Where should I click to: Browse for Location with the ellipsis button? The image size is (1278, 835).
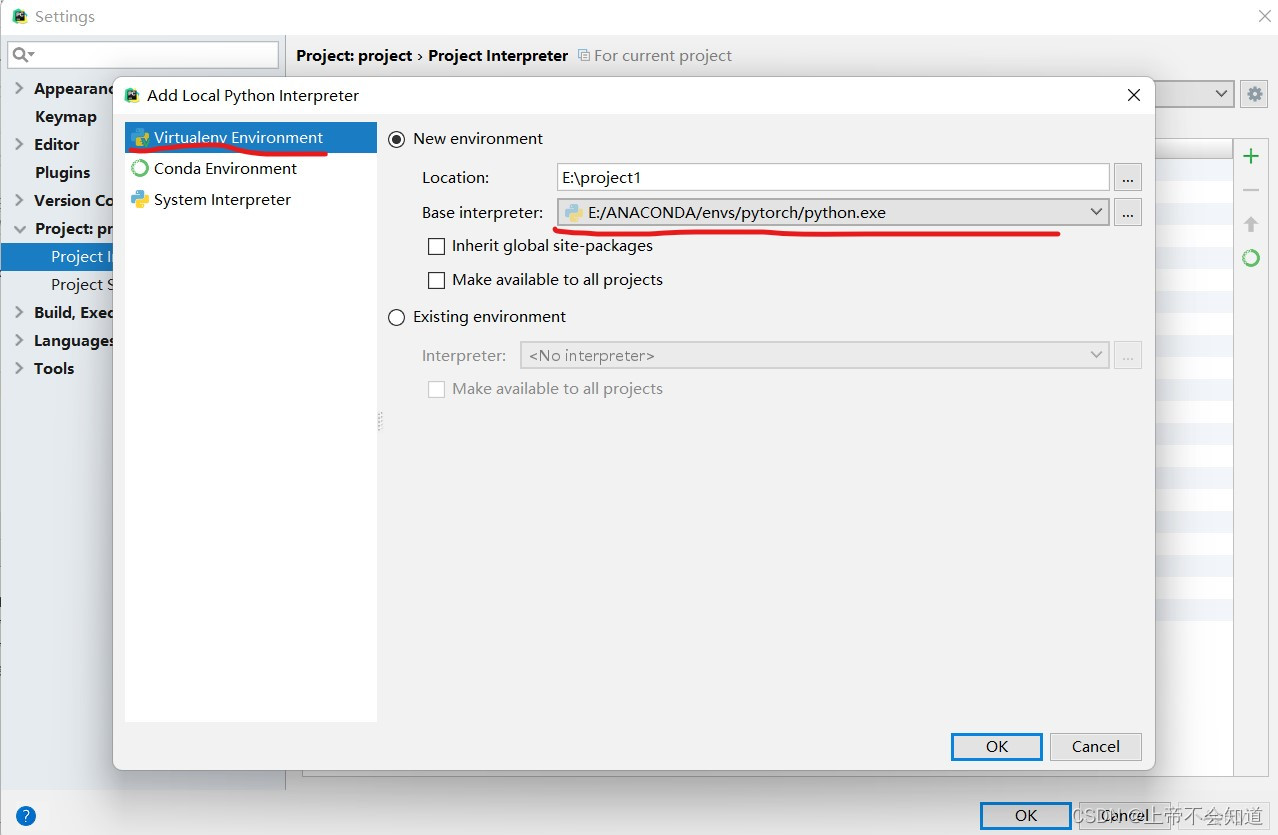1128,178
